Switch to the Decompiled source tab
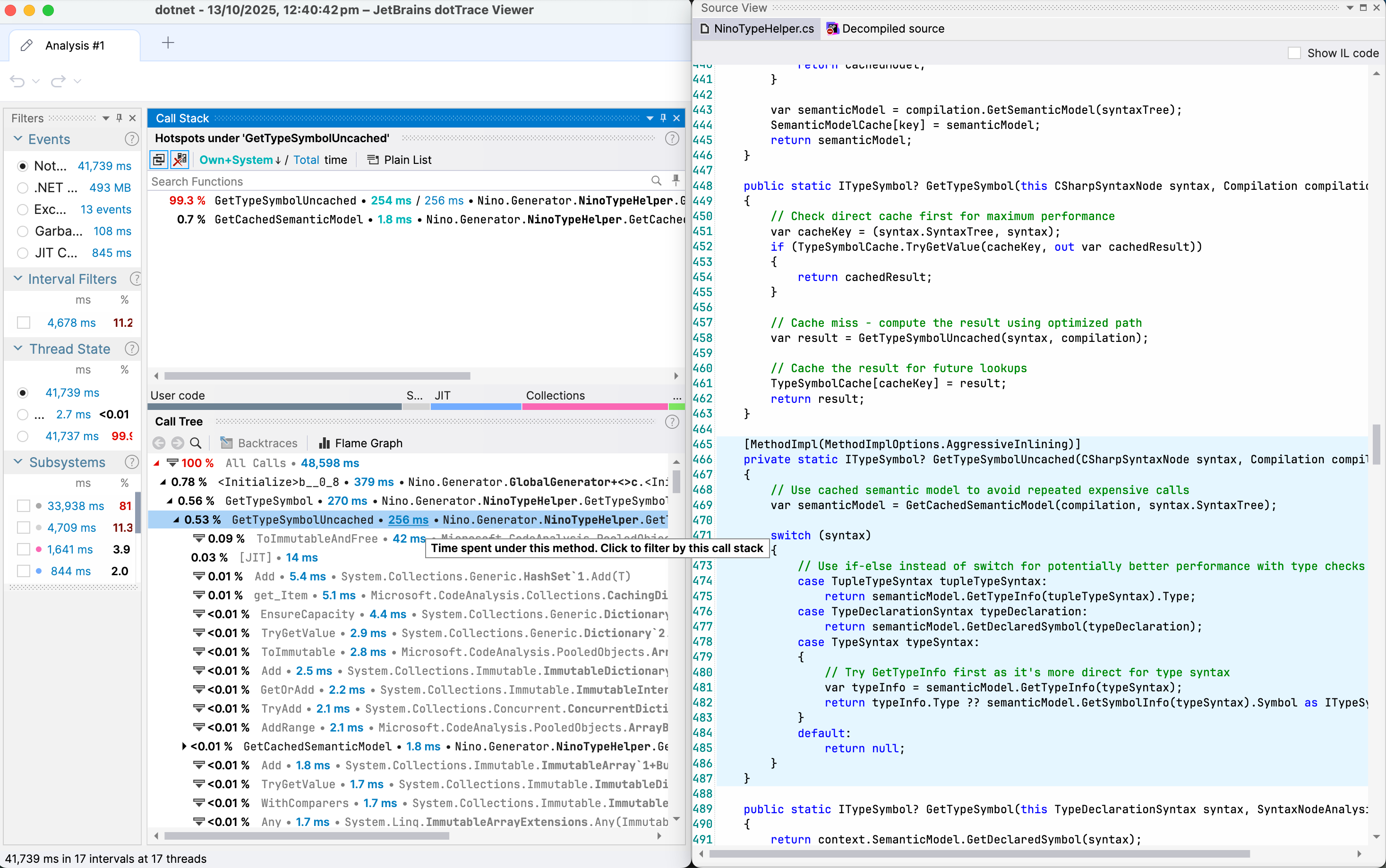 click(885, 29)
